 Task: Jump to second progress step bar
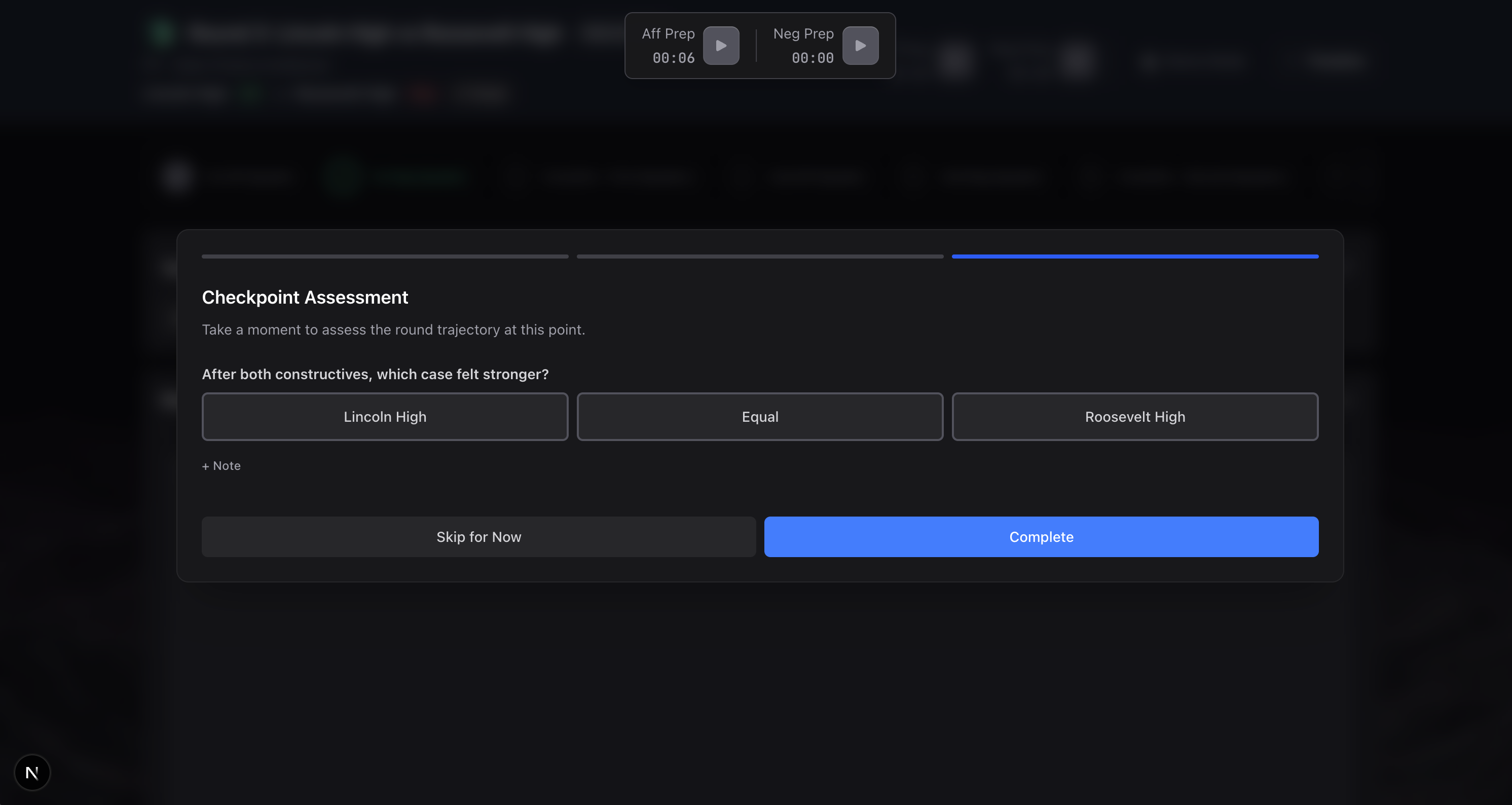(x=759, y=257)
